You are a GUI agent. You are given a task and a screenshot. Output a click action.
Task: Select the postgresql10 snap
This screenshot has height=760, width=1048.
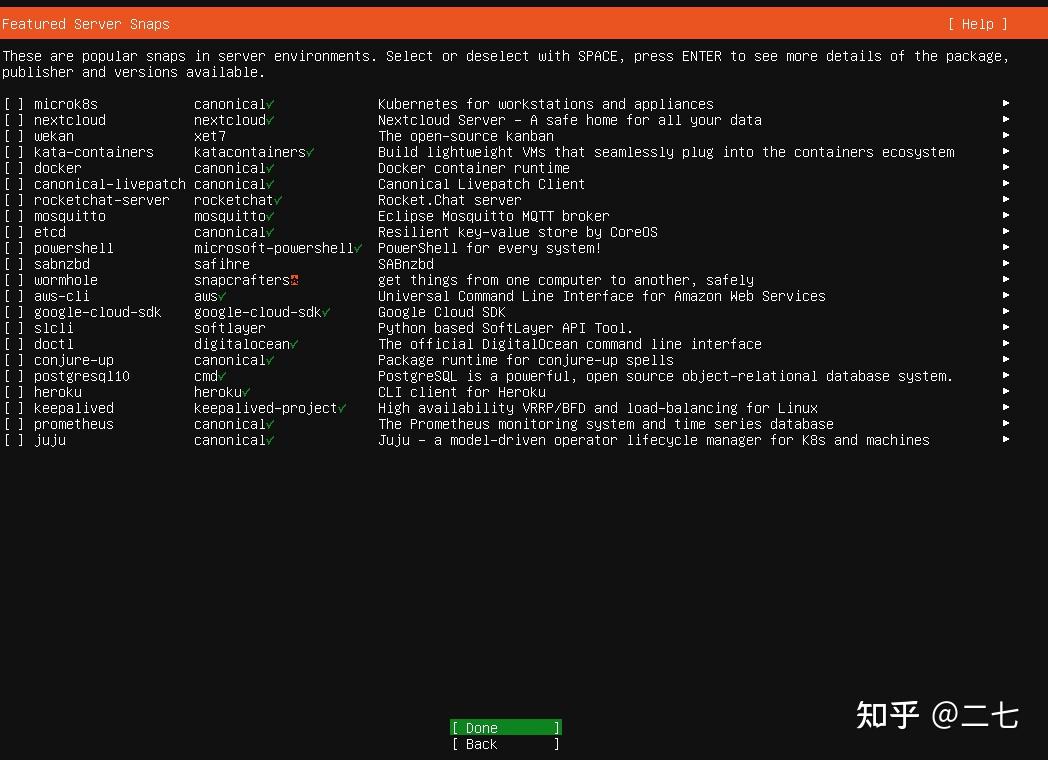14,376
